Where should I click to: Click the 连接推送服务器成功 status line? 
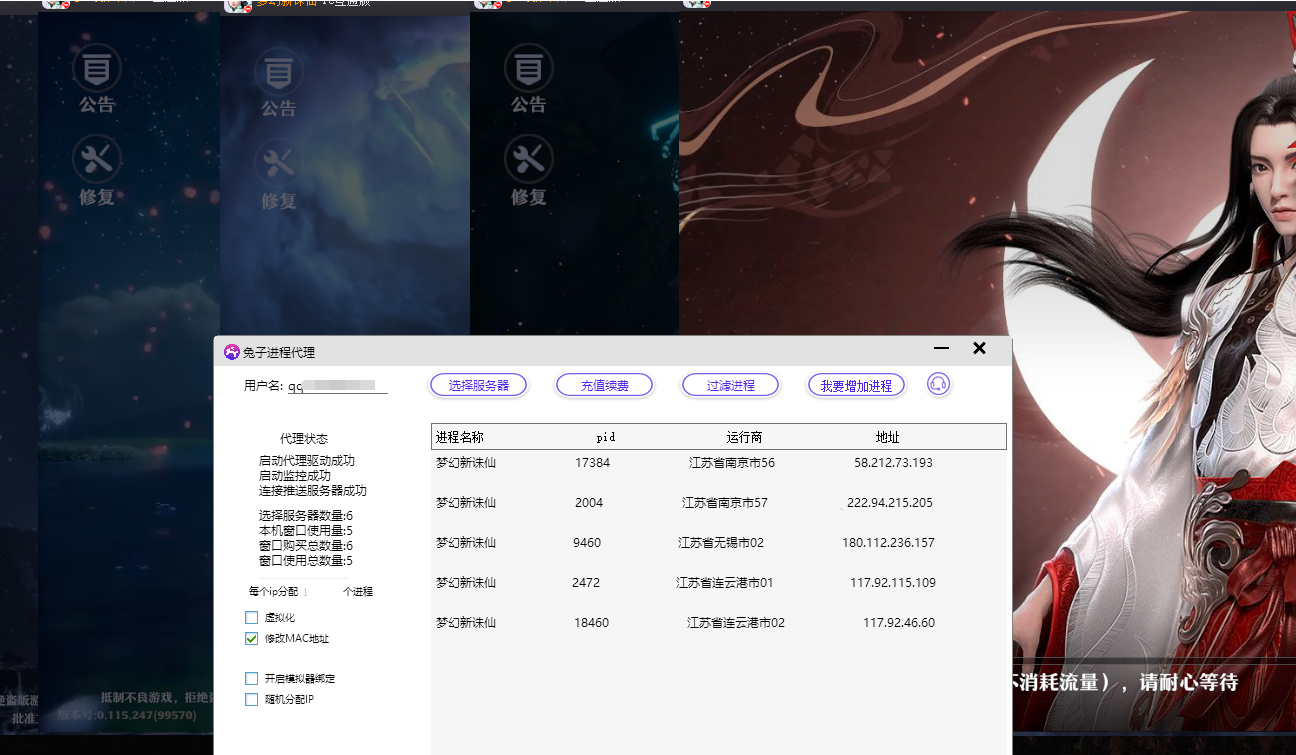click(313, 491)
